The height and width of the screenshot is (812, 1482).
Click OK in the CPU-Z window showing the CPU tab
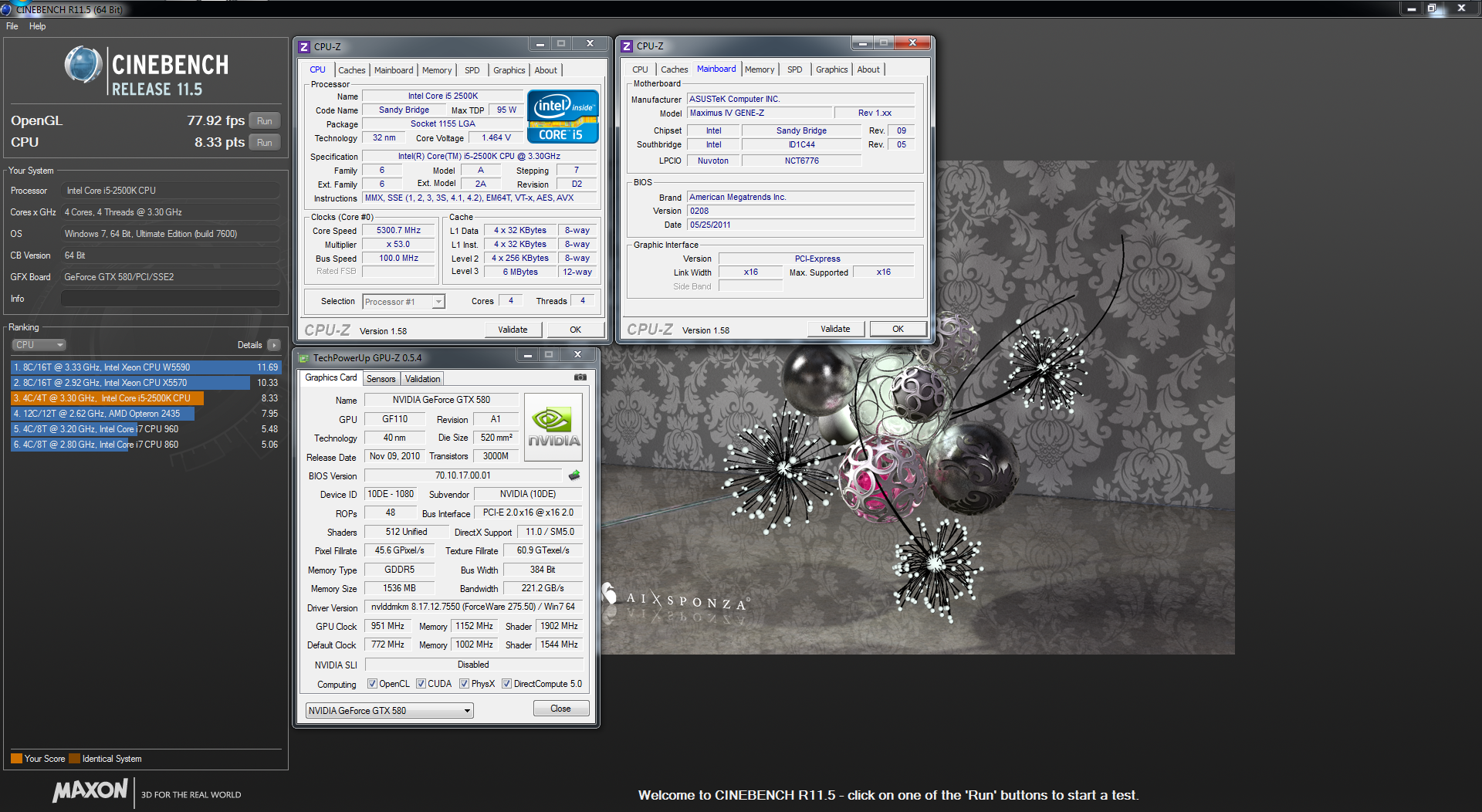[575, 330]
